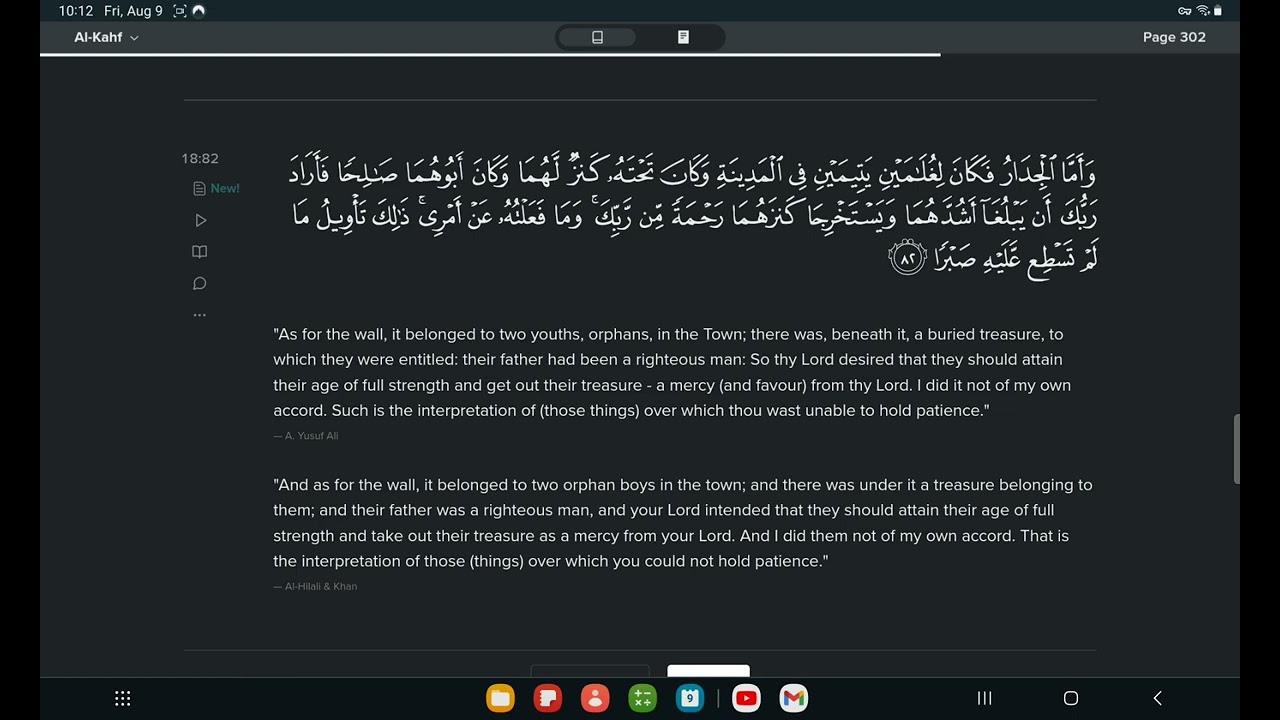The image size is (1280, 720).
Task: Open more options ellipsis for verse 18:82
Action: (x=200, y=315)
